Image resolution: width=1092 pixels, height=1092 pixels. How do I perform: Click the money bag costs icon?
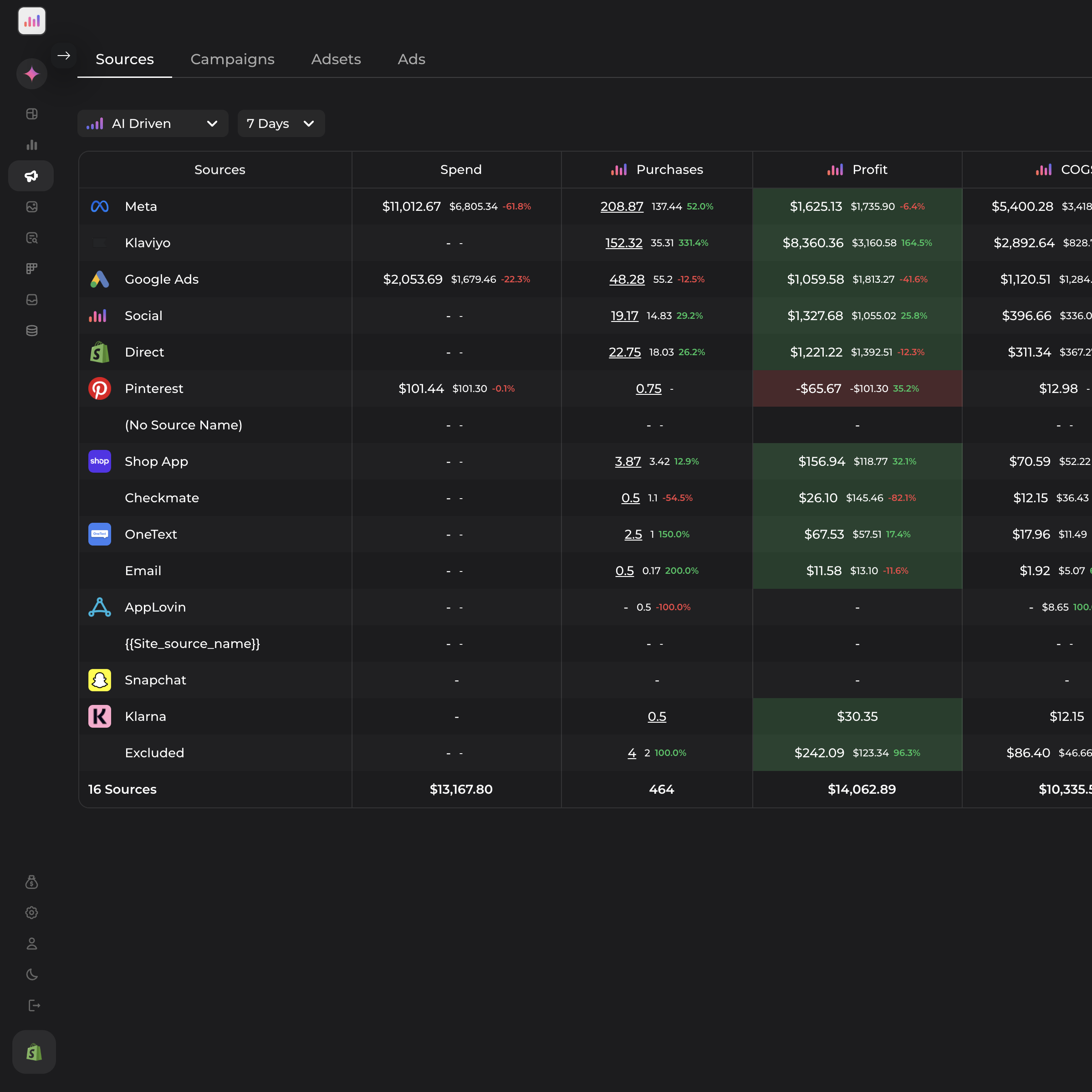tap(32, 882)
